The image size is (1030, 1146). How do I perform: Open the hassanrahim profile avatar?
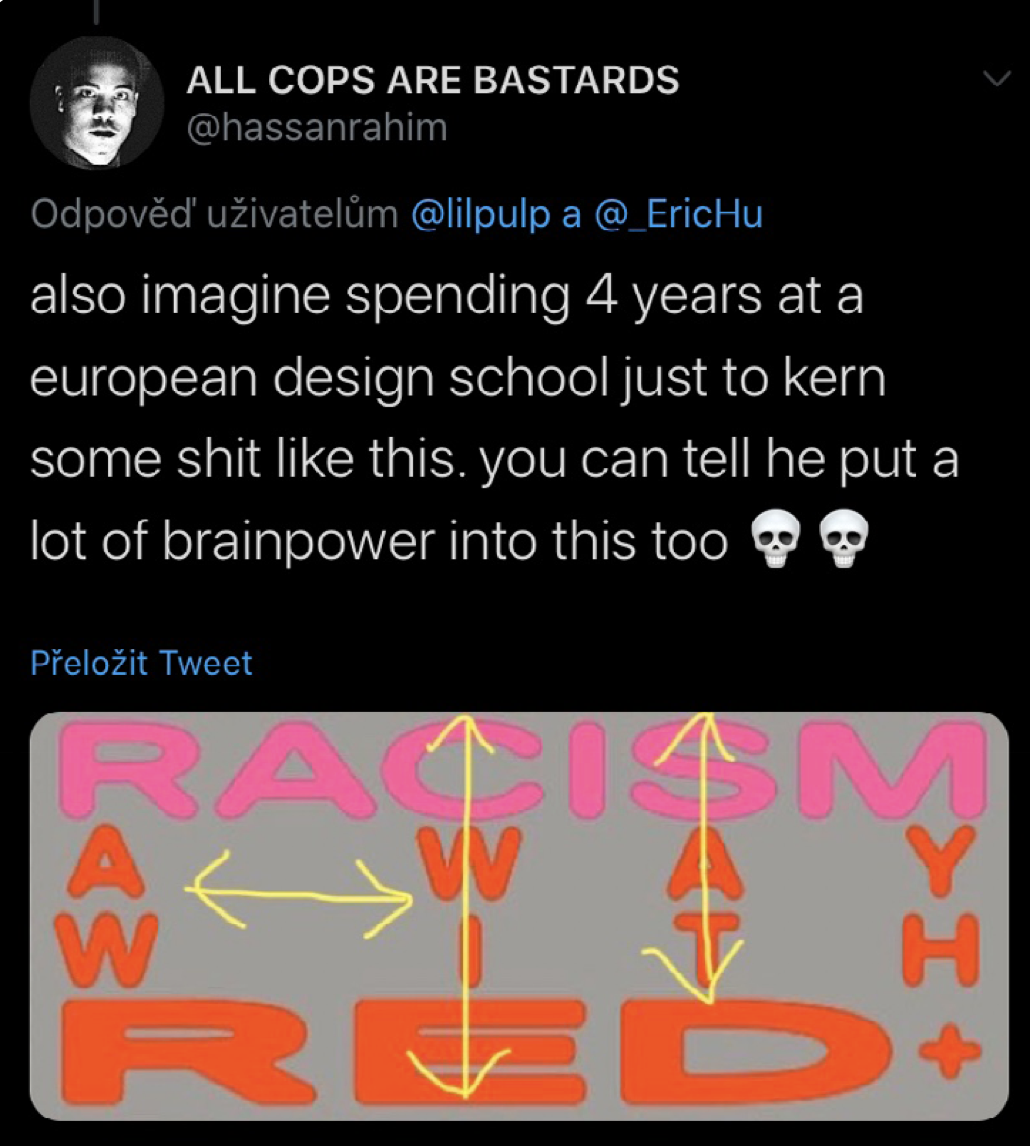click(x=96, y=102)
